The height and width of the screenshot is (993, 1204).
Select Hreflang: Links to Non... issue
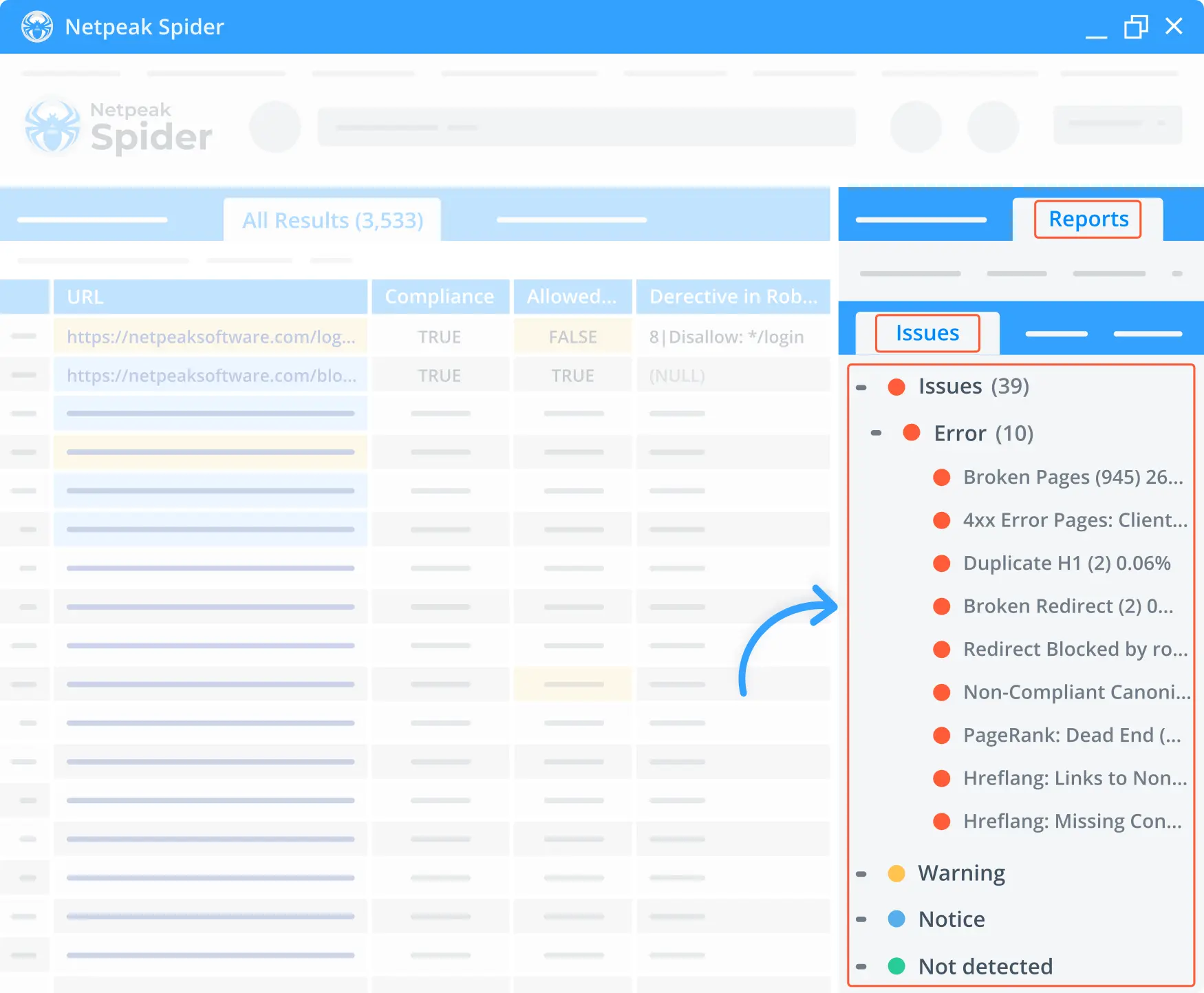tap(1060, 778)
